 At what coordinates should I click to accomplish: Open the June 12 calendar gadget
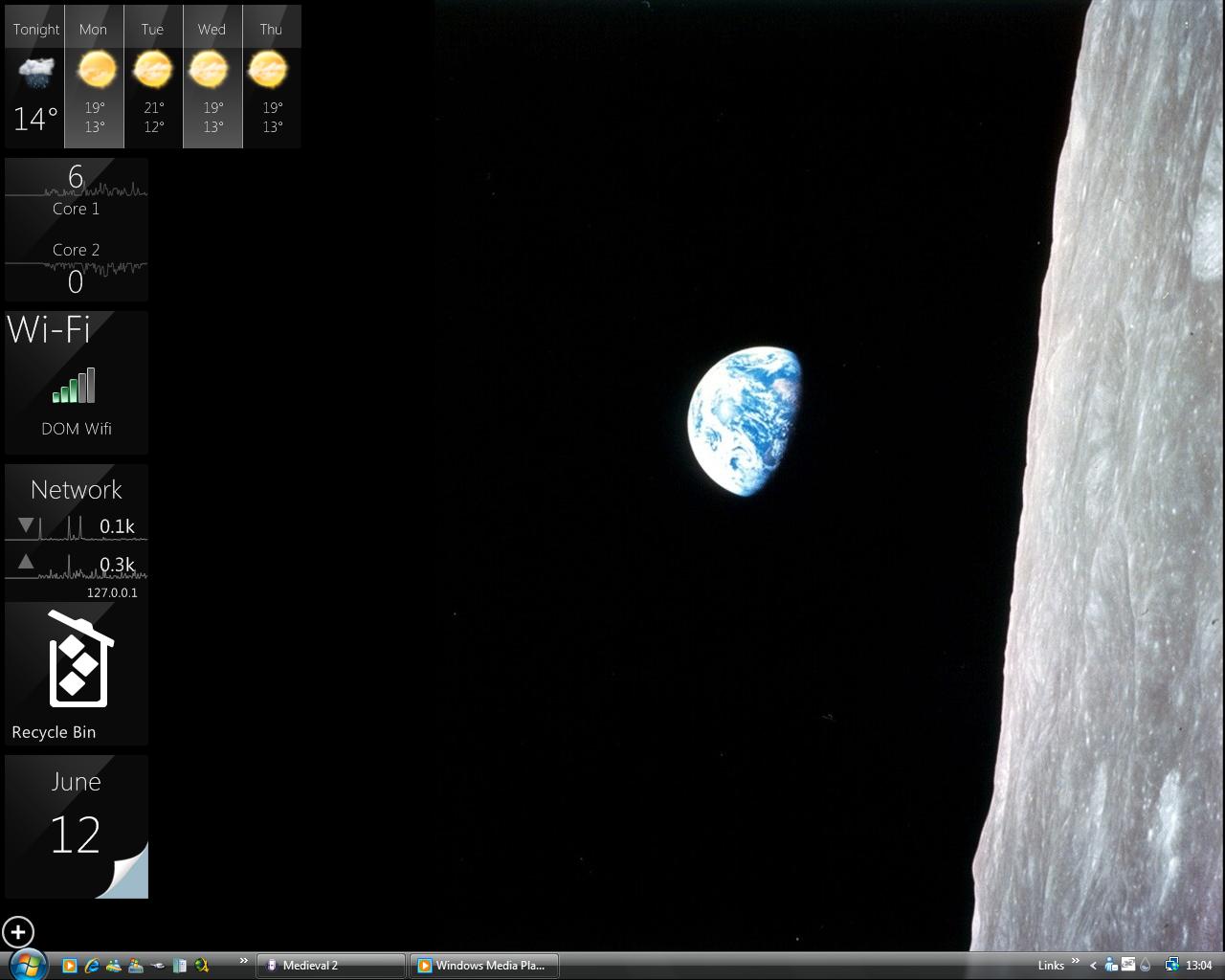coord(77,827)
